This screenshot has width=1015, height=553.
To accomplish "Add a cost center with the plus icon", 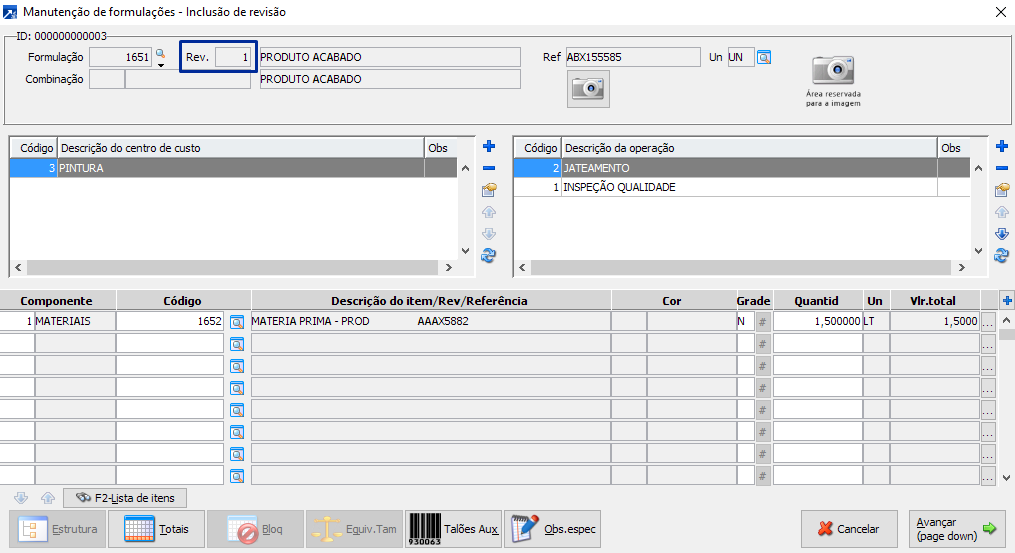I will click(x=489, y=146).
